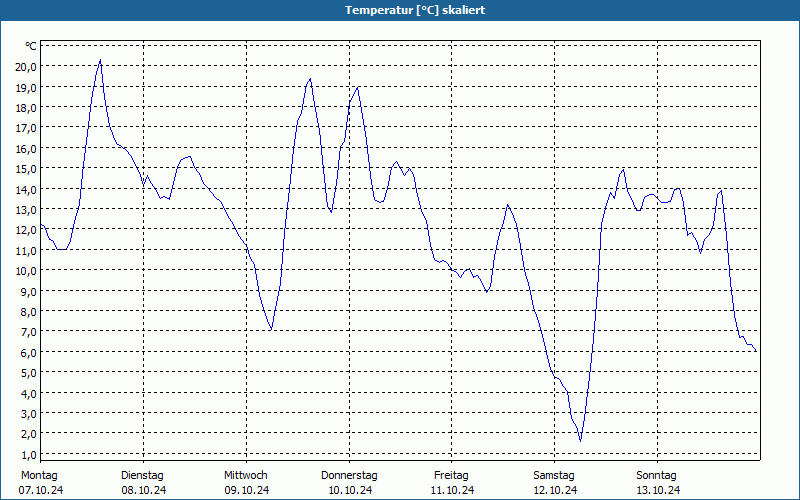
Task: Click the 19,0 y-axis label
Action: point(26,87)
